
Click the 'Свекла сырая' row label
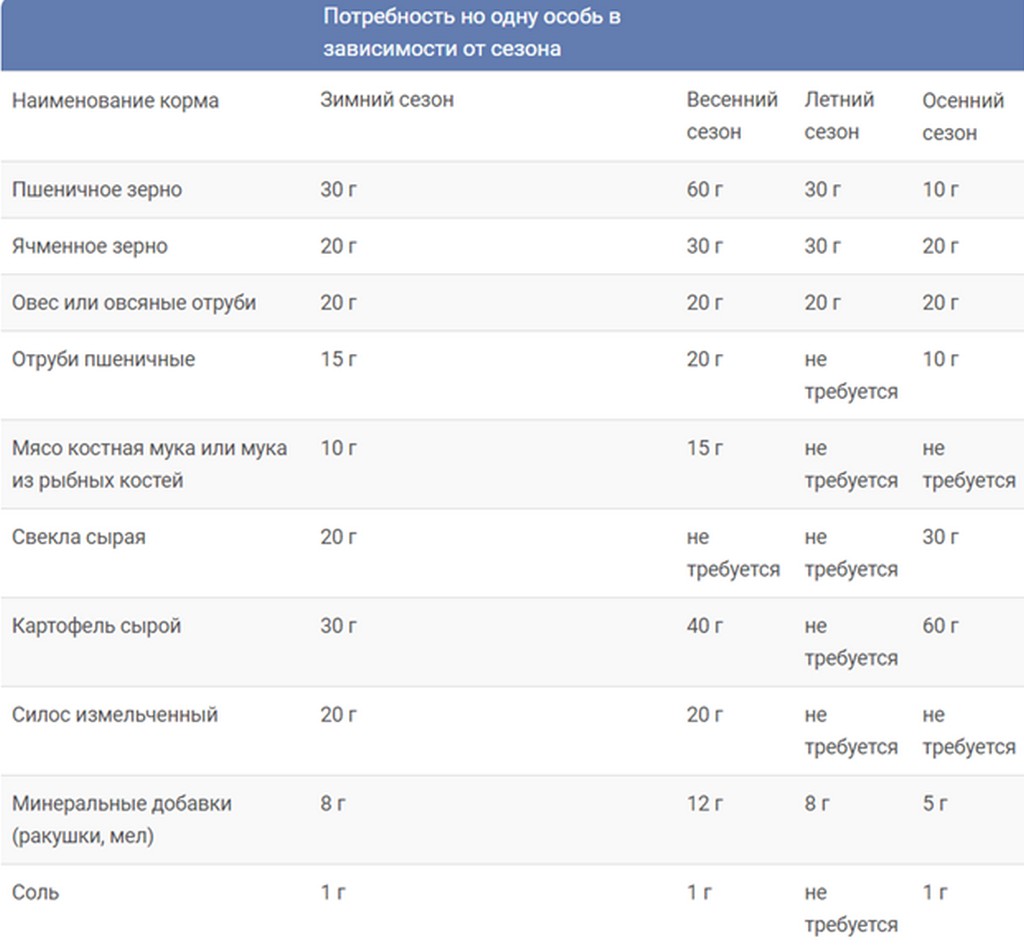(79, 537)
